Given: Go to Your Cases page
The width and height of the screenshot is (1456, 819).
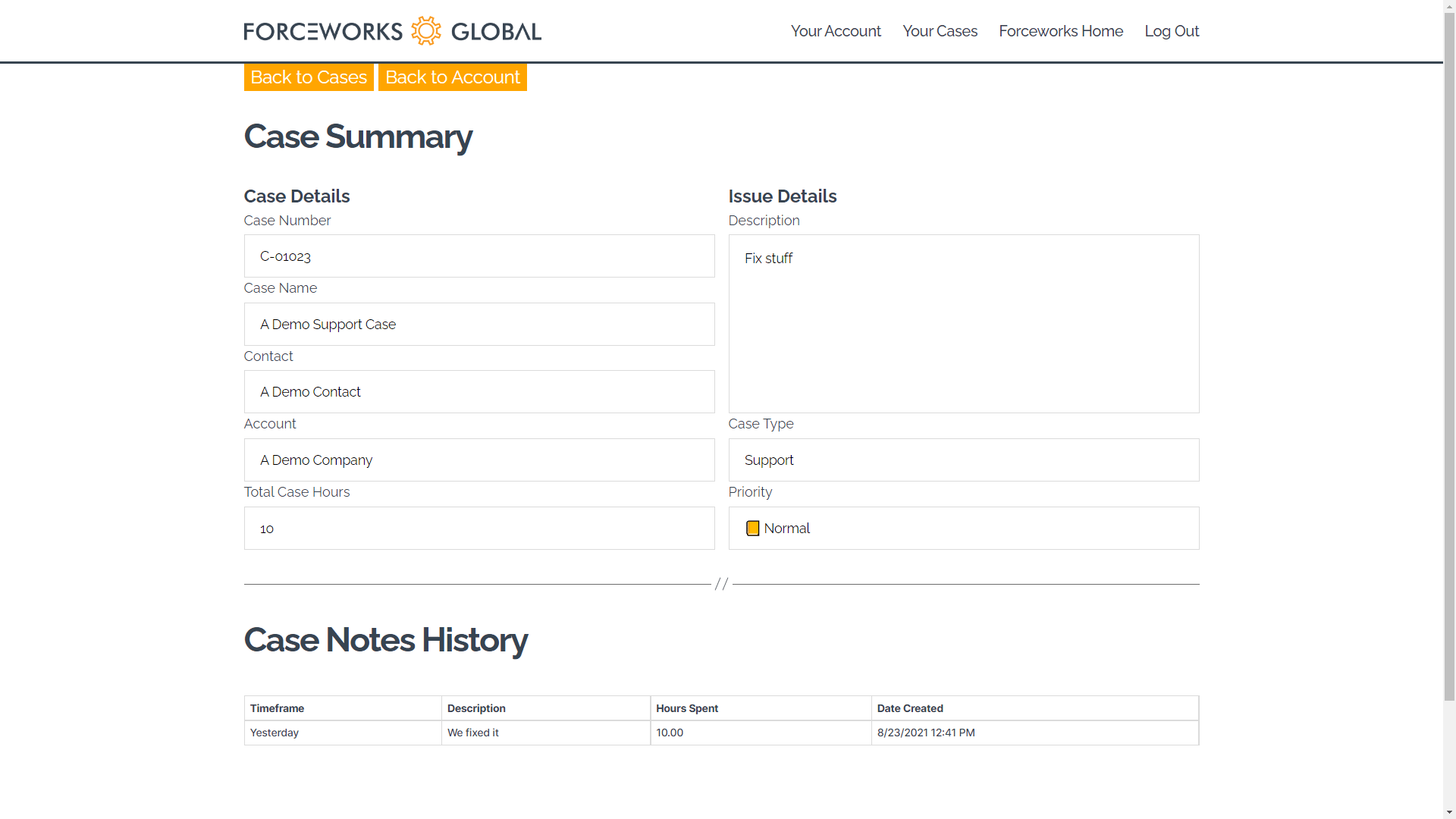Looking at the screenshot, I should pos(940,31).
